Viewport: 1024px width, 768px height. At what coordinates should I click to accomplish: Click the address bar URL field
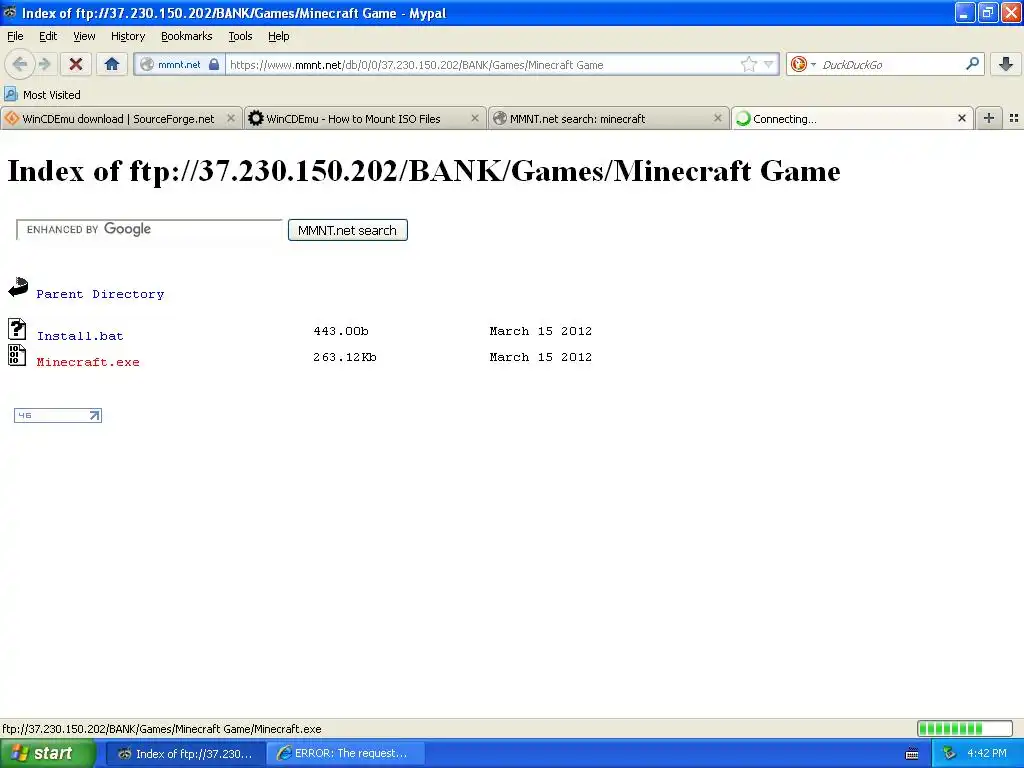point(483,65)
